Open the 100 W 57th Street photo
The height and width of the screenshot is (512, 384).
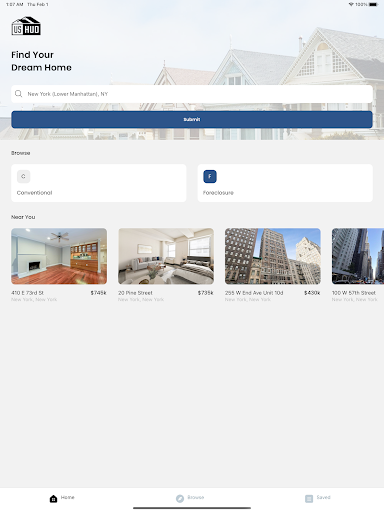click(x=358, y=256)
